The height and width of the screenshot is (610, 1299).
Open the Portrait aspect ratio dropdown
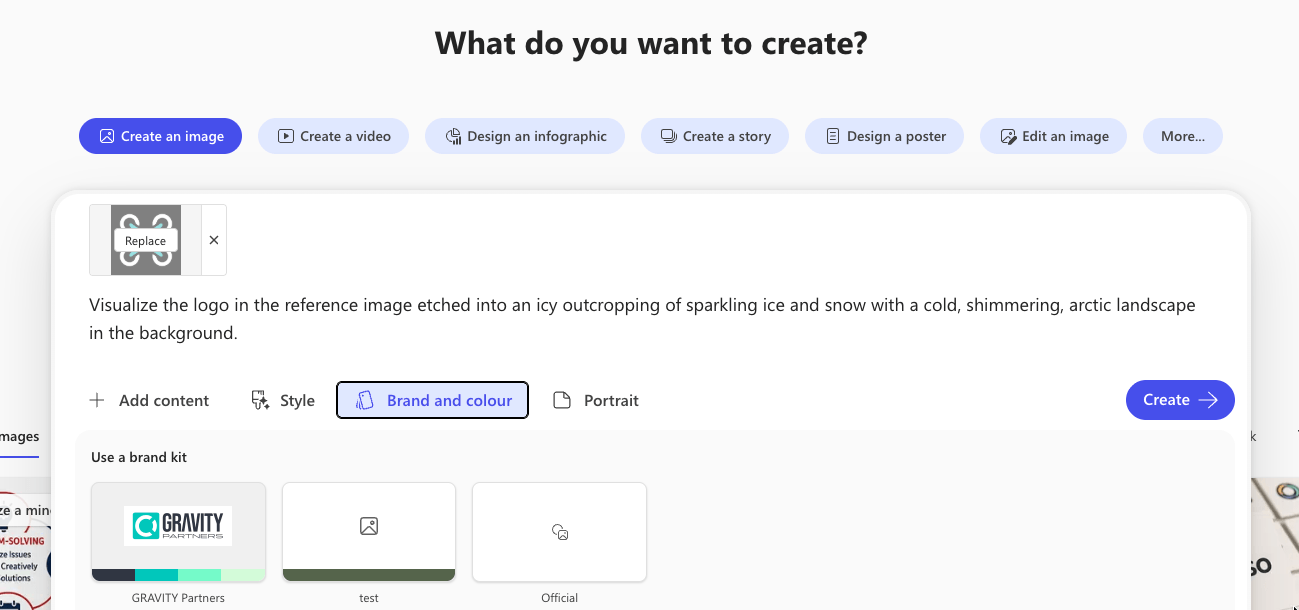596,400
